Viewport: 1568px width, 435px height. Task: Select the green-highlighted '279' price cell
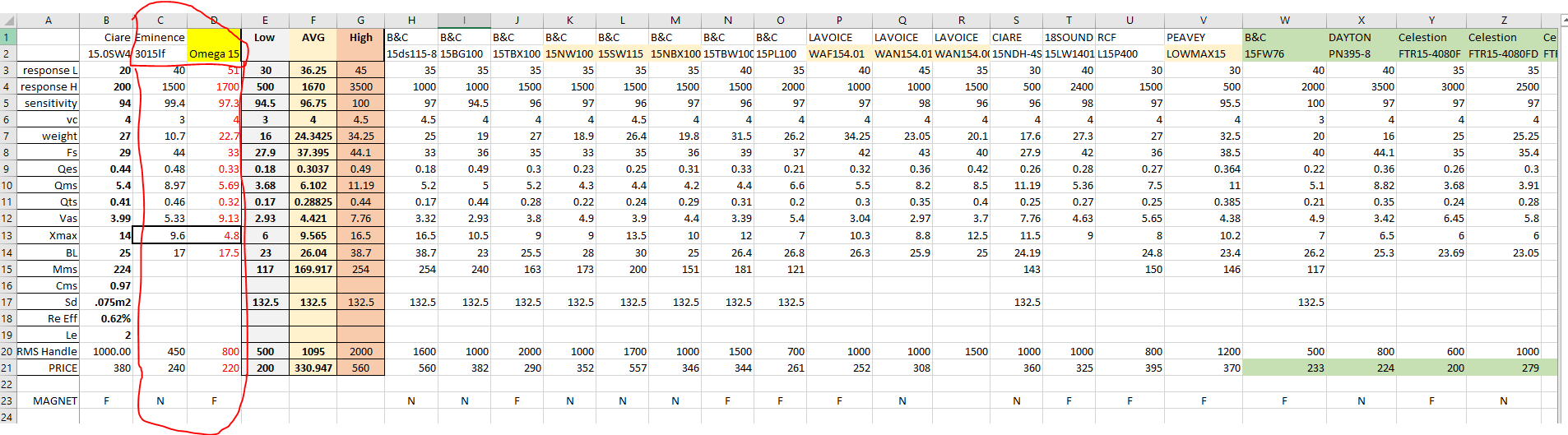pyautogui.click(x=1504, y=368)
